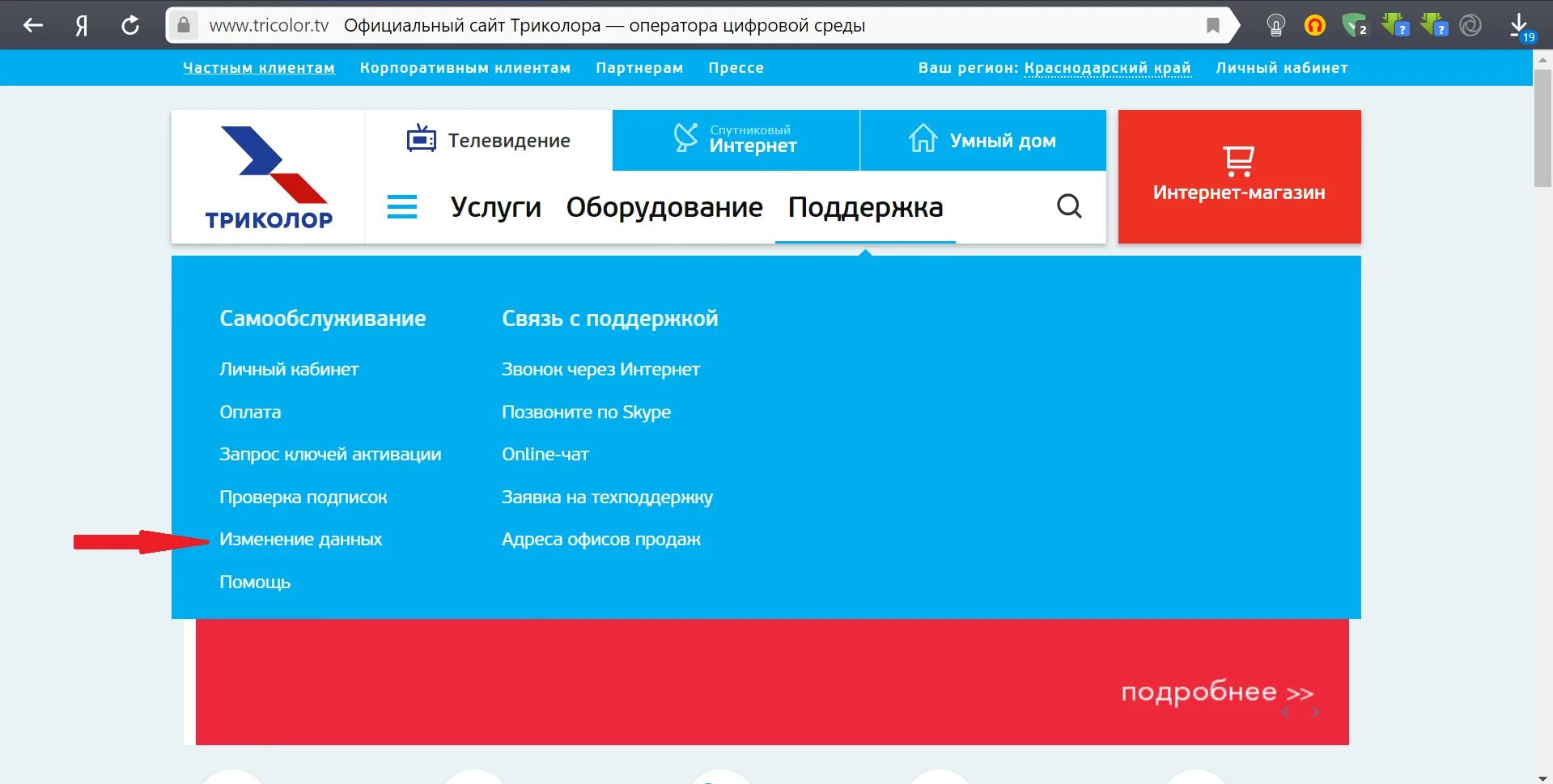Bookmark page with the bookmark icon
The width and height of the screenshot is (1553, 784).
click(1212, 25)
